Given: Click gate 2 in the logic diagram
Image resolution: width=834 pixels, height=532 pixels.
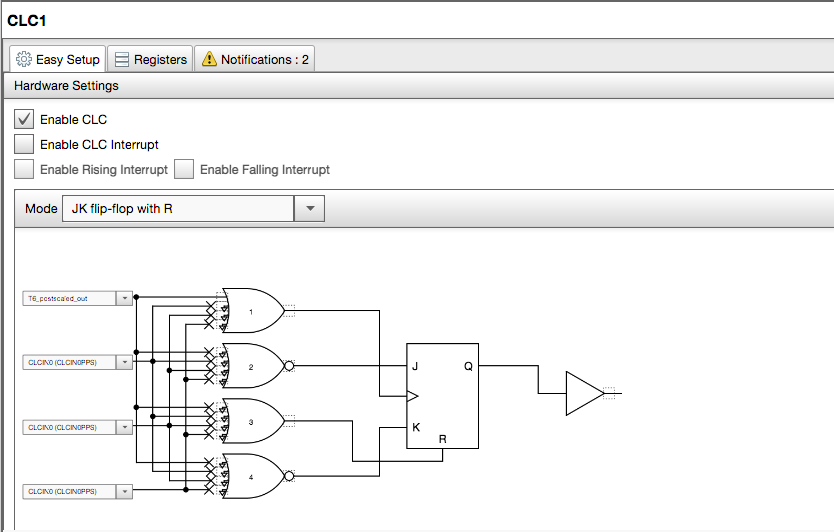Looking at the screenshot, I should (252, 367).
